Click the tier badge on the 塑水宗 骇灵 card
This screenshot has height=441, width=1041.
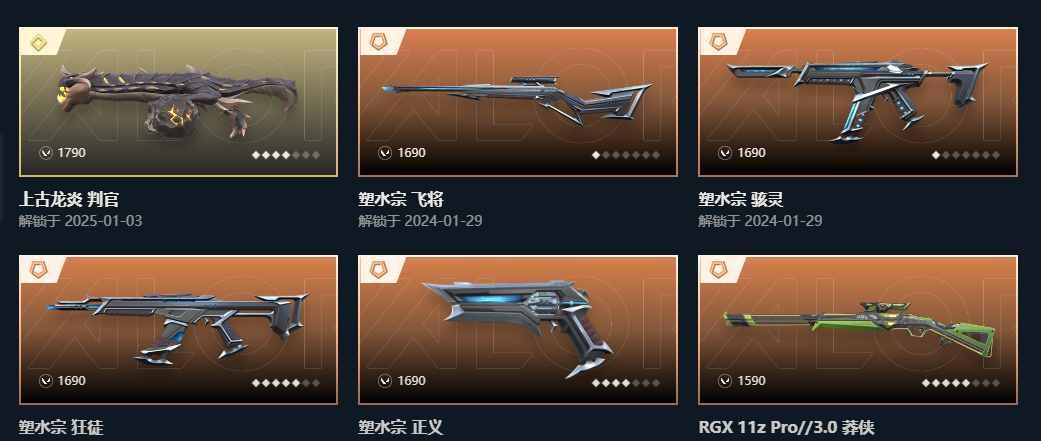pyautogui.click(x=718, y=44)
